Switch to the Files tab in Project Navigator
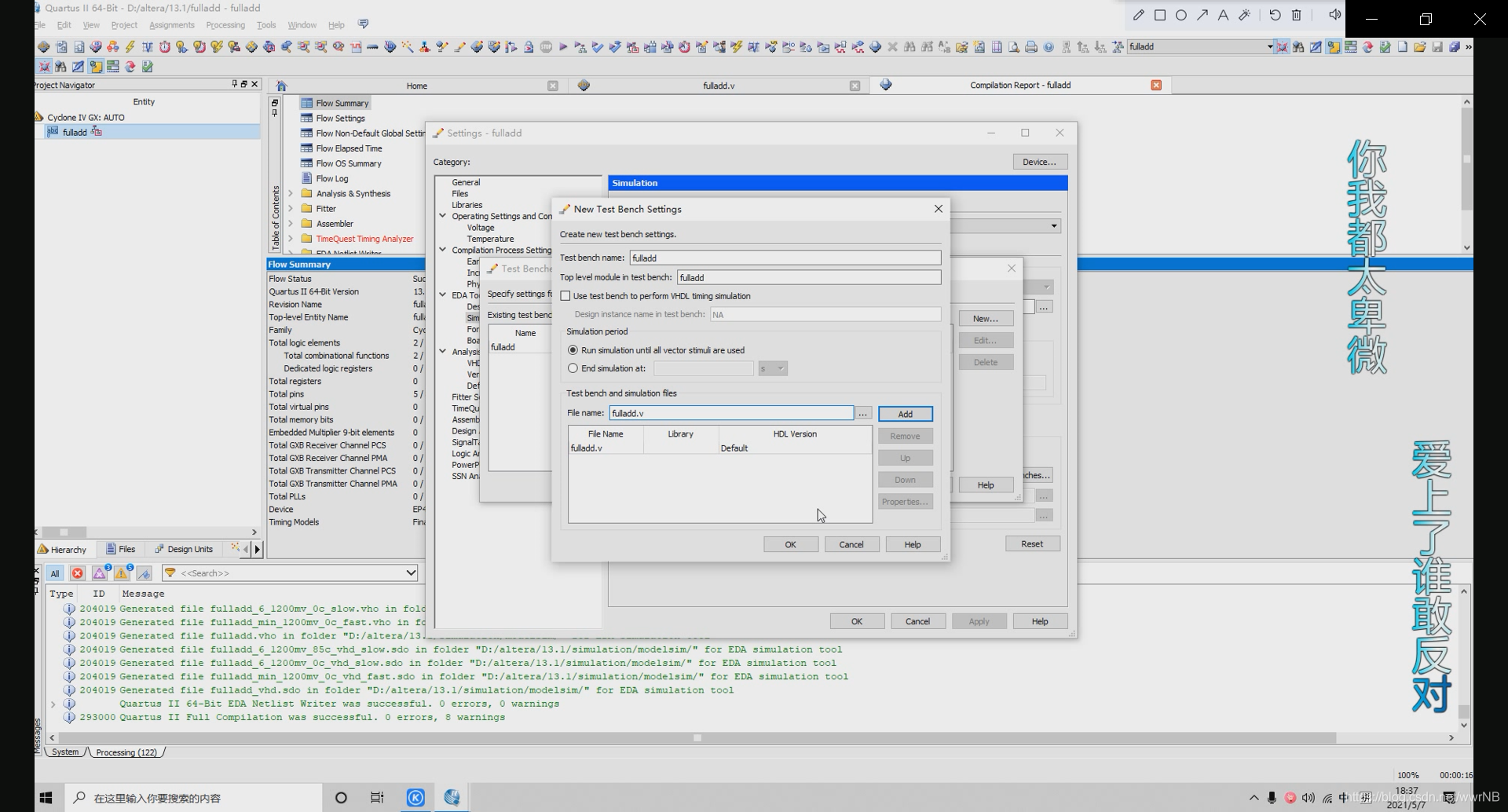Viewport: 1508px width, 812px height. pyautogui.click(x=121, y=549)
